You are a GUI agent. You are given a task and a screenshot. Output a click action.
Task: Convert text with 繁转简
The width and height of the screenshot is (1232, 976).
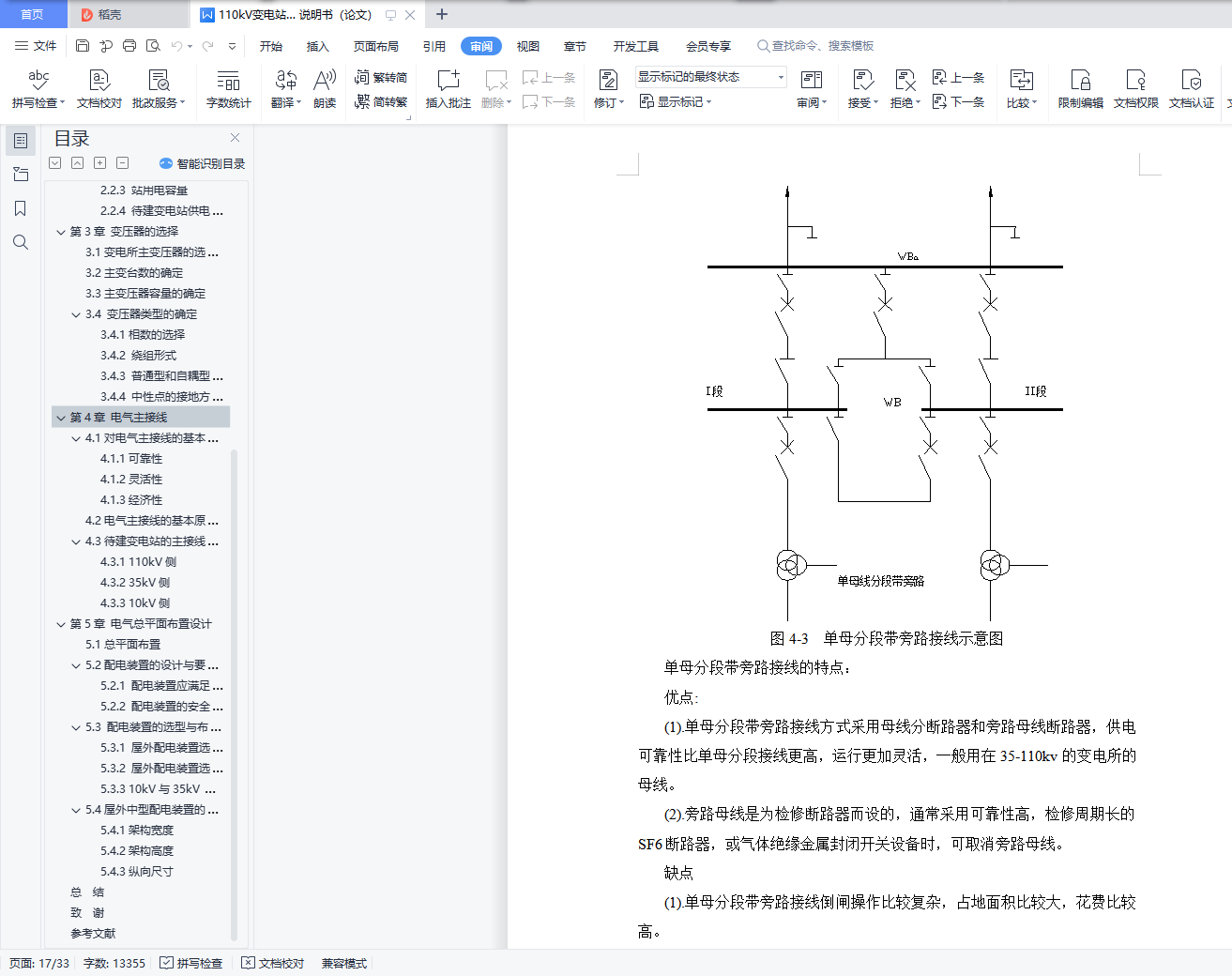(381, 77)
